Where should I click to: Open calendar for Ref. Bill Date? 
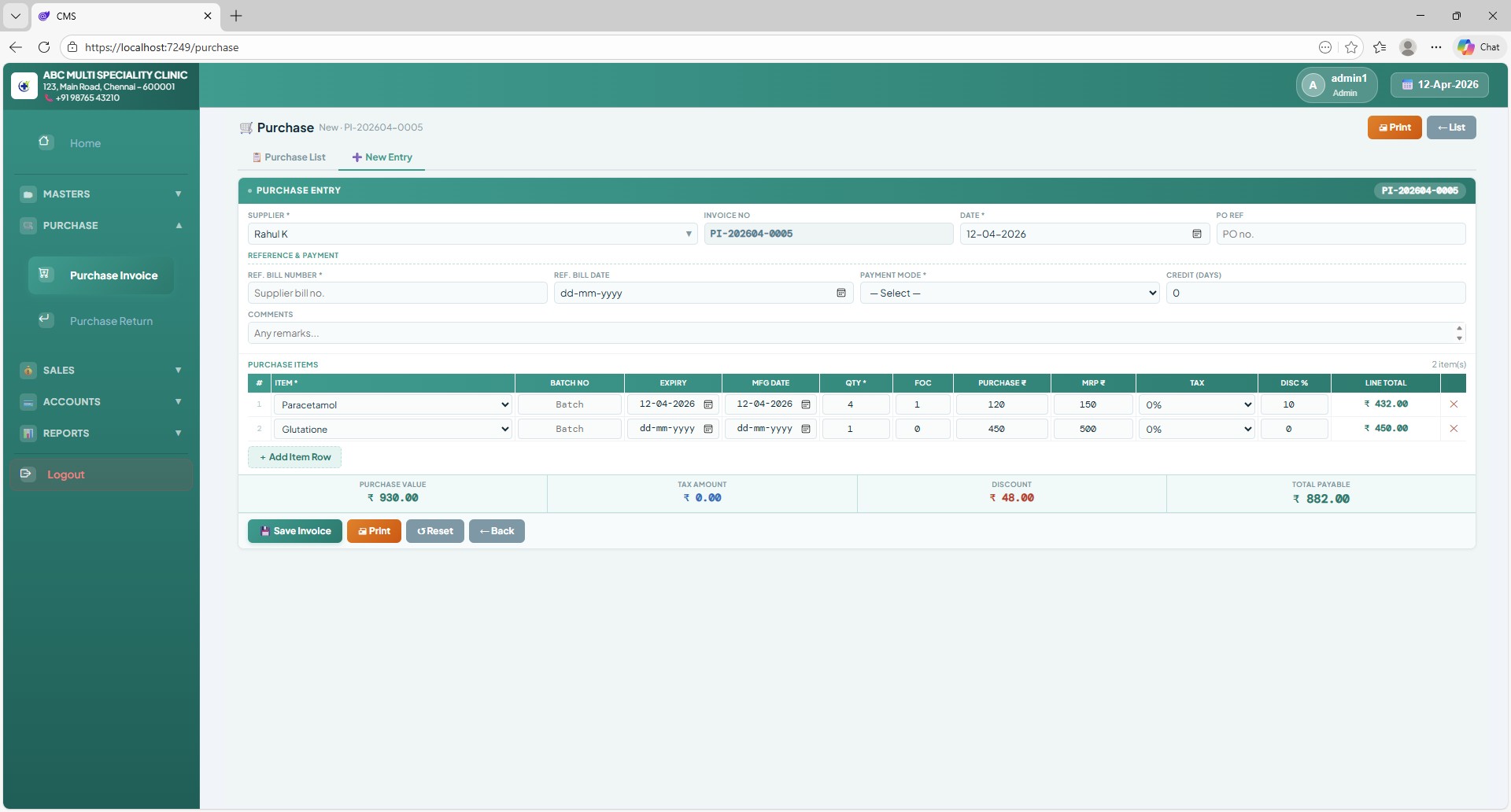(x=840, y=293)
